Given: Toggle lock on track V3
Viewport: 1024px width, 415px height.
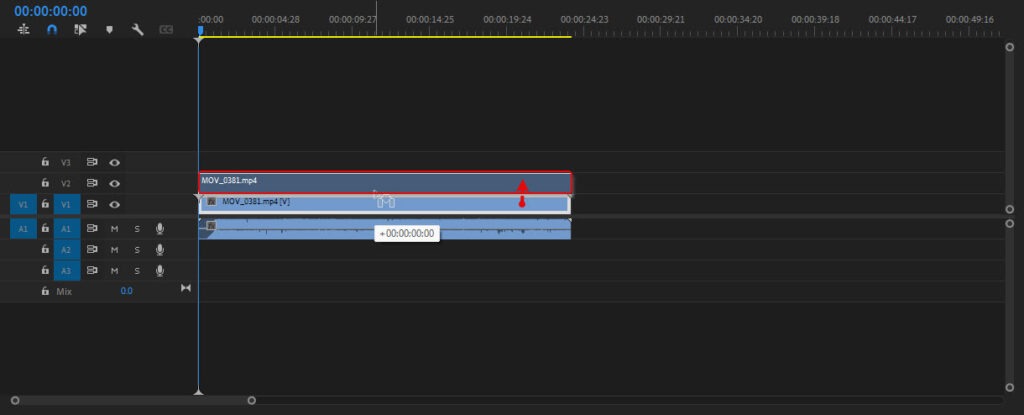Looking at the screenshot, I should pos(45,162).
